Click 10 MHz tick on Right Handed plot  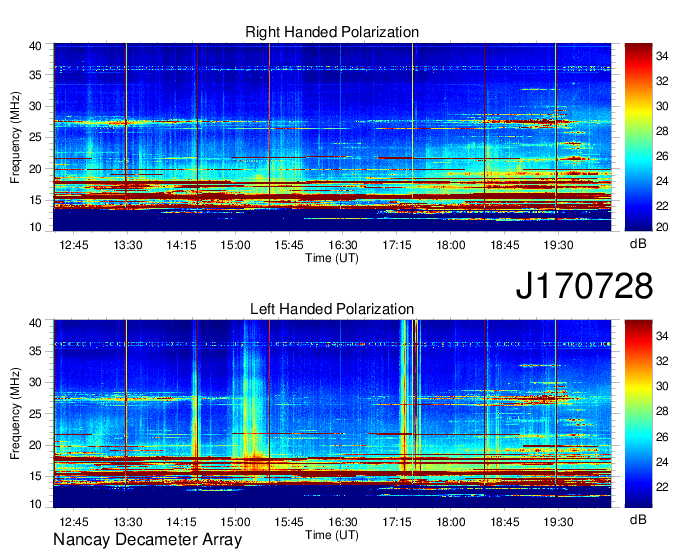pyautogui.click(x=36, y=227)
